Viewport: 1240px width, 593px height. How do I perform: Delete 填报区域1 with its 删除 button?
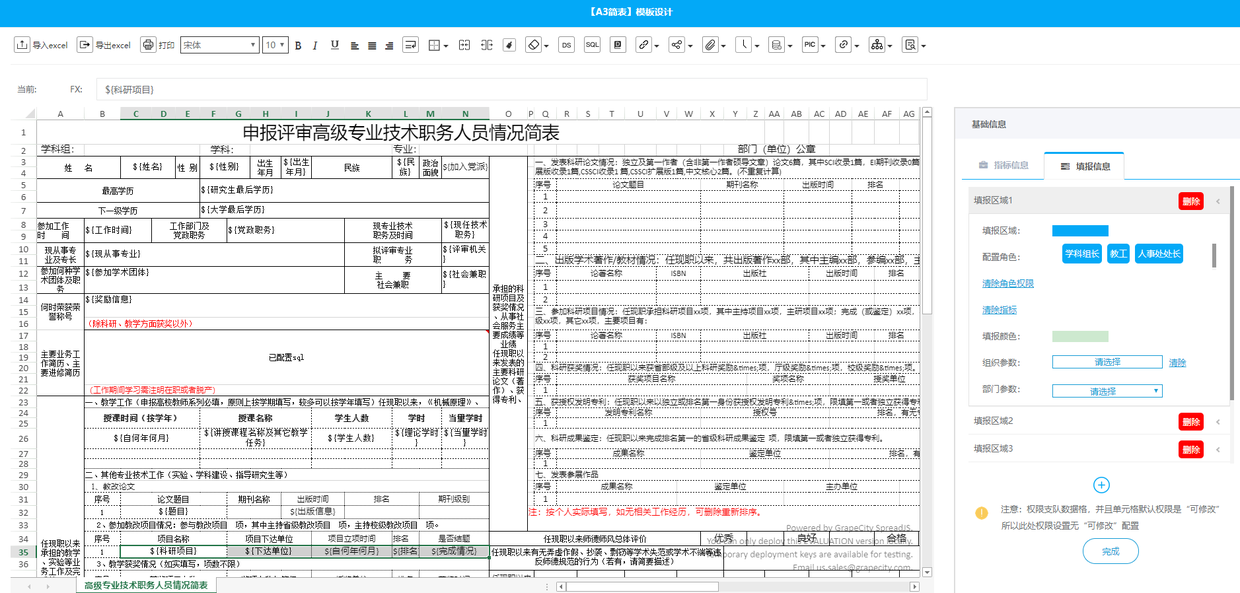[x=1191, y=201]
